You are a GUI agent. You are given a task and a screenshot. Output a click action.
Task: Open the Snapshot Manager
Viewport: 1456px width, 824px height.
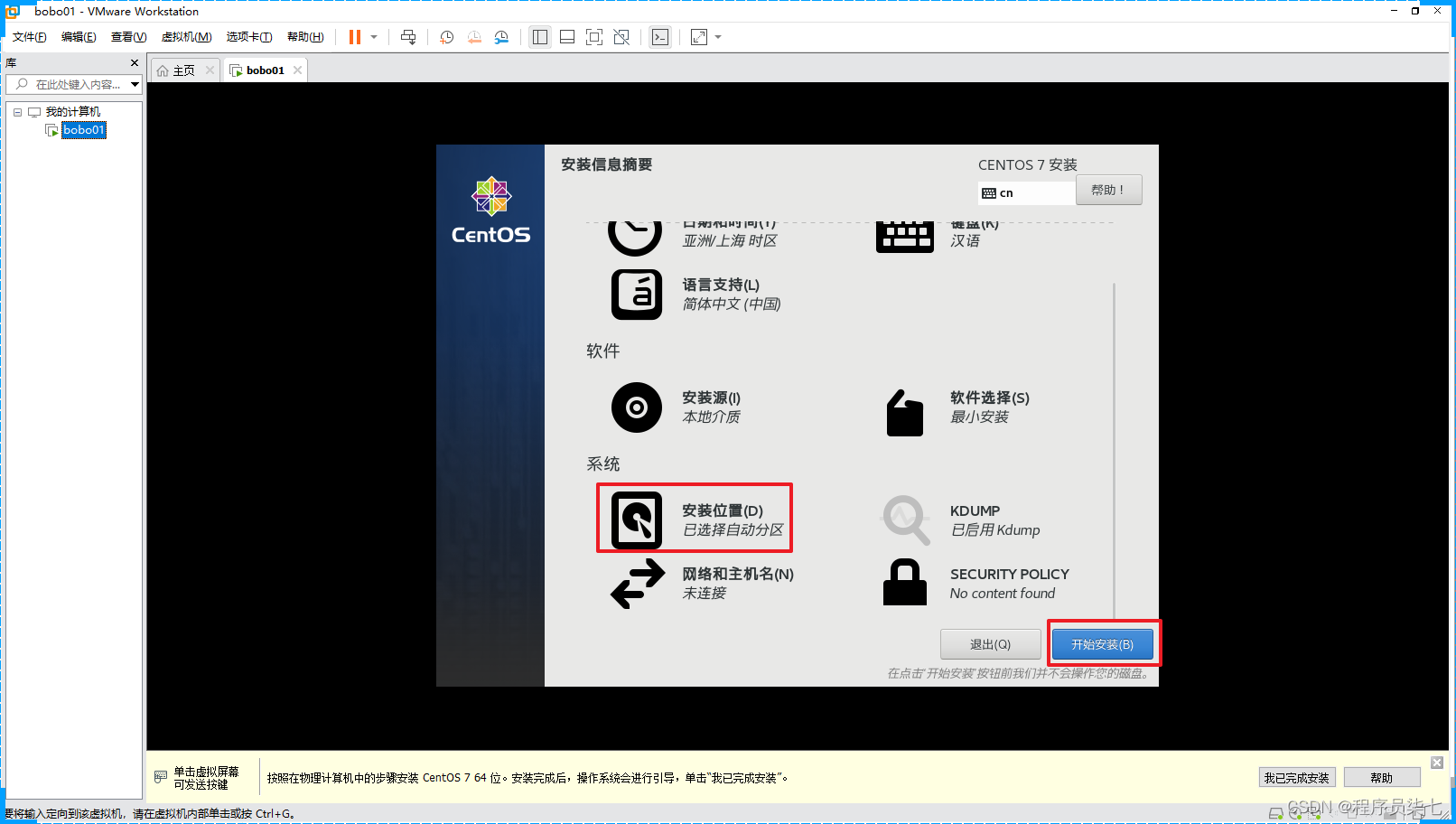click(x=502, y=37)
